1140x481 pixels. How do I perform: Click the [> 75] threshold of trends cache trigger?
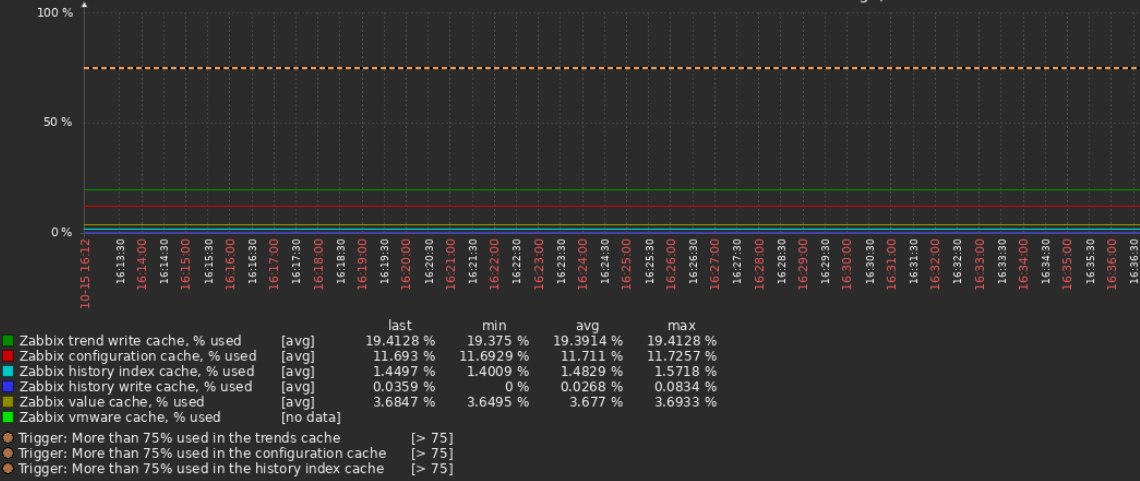(x=432, y=438)
